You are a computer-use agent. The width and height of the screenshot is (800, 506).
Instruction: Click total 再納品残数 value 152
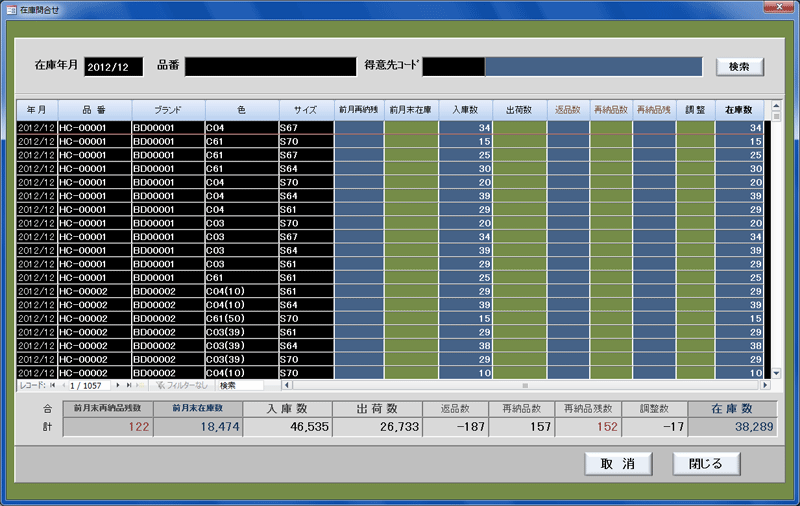588,427
